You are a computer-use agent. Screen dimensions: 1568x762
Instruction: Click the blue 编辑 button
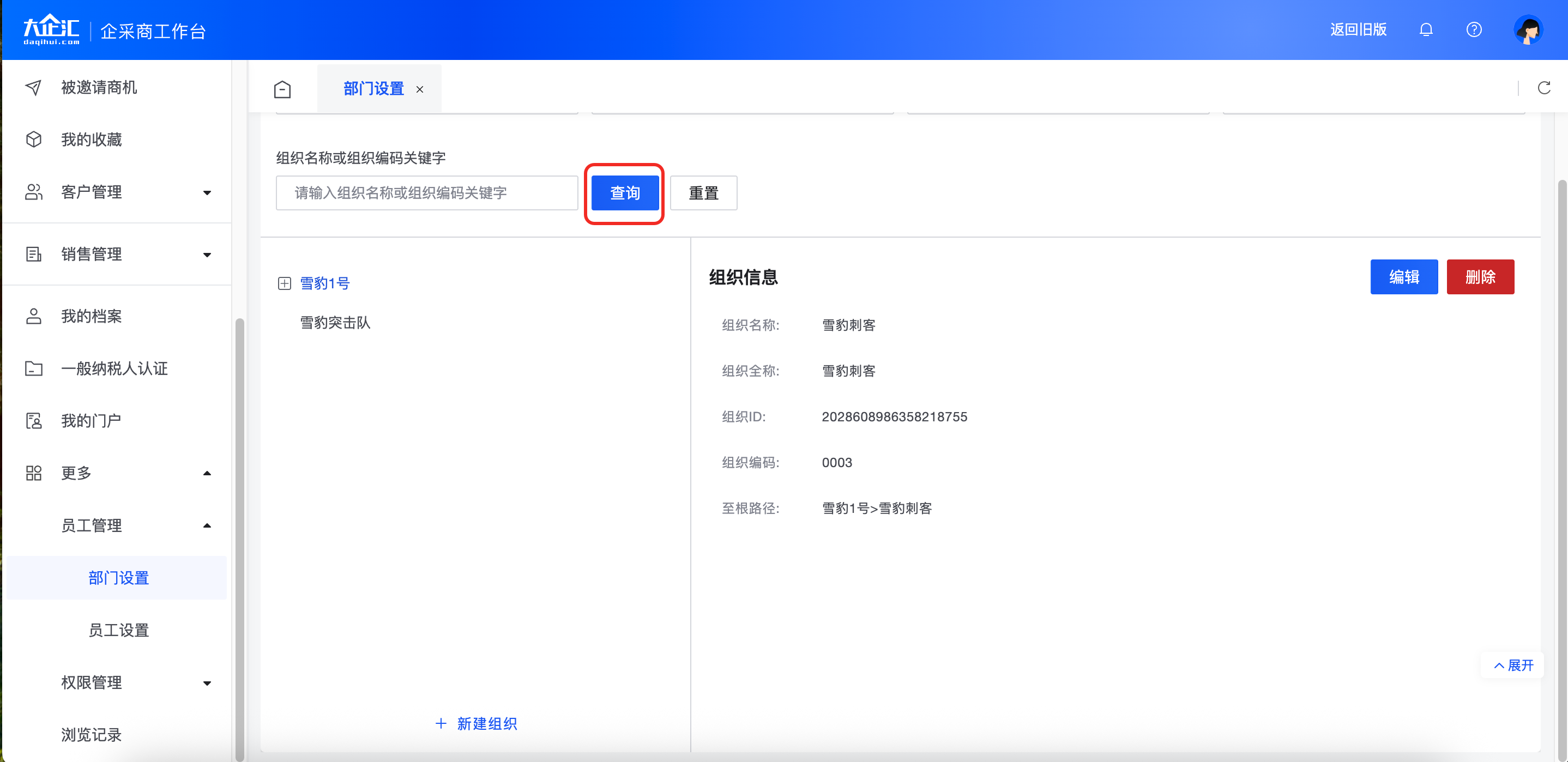tap(1404, 277)
